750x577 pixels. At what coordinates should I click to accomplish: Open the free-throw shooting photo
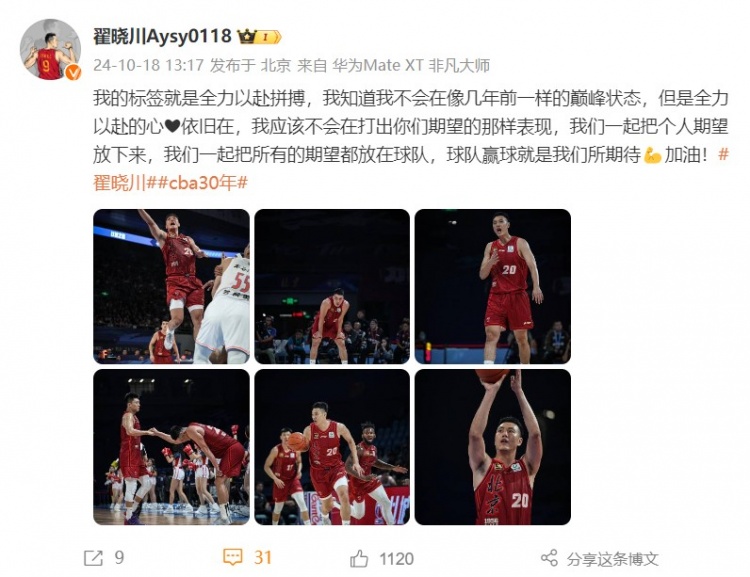coord(493,447)
